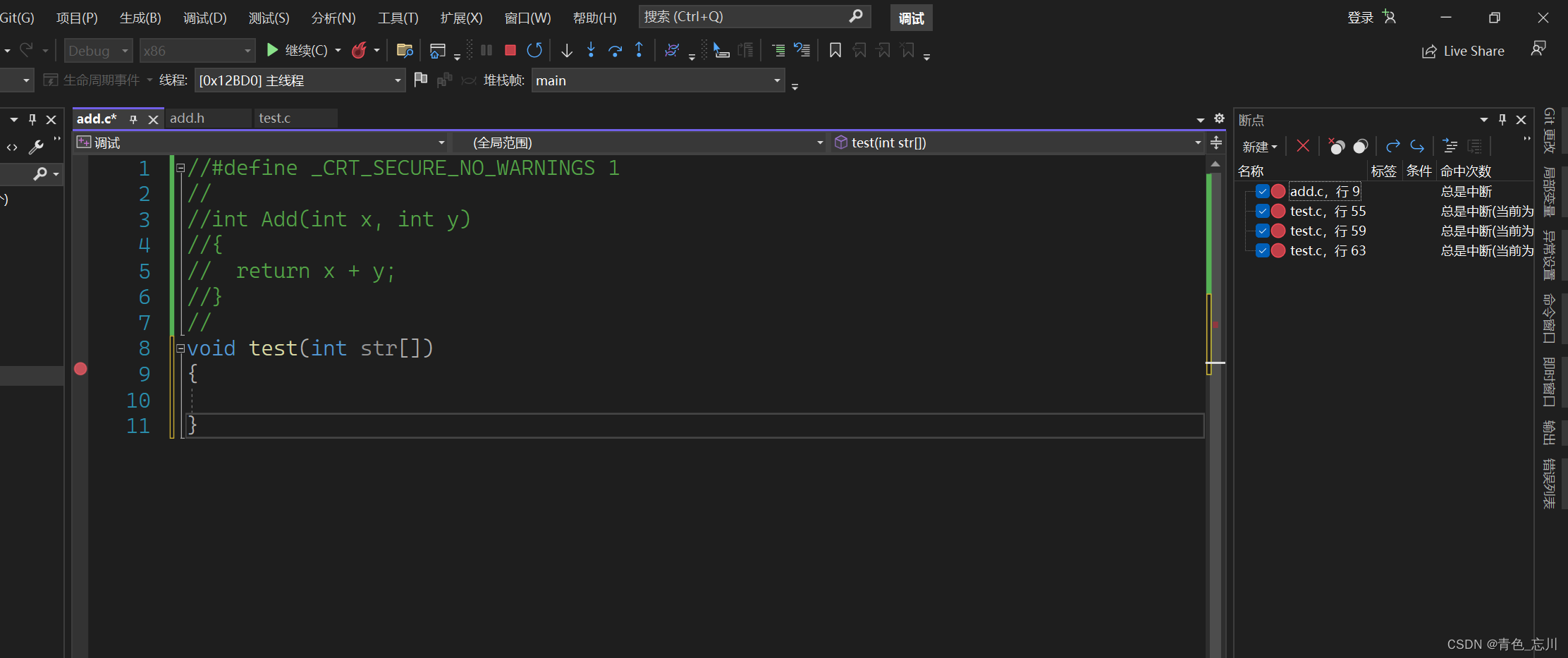Image resolution: width=1568 pixels, height=658 pixels.
Task: Click the Step Out up-arrow icon
Action: (x=639, y=50)
